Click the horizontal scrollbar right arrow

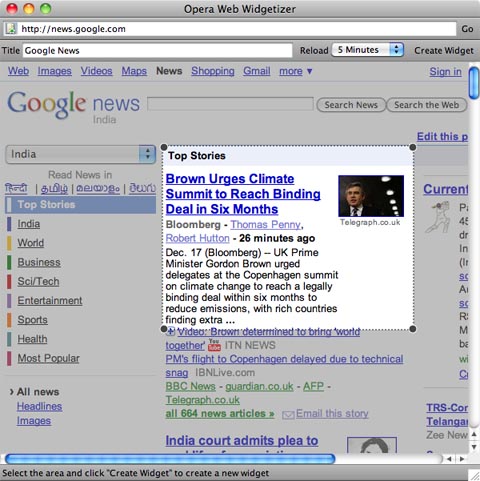tap(462, 459)
